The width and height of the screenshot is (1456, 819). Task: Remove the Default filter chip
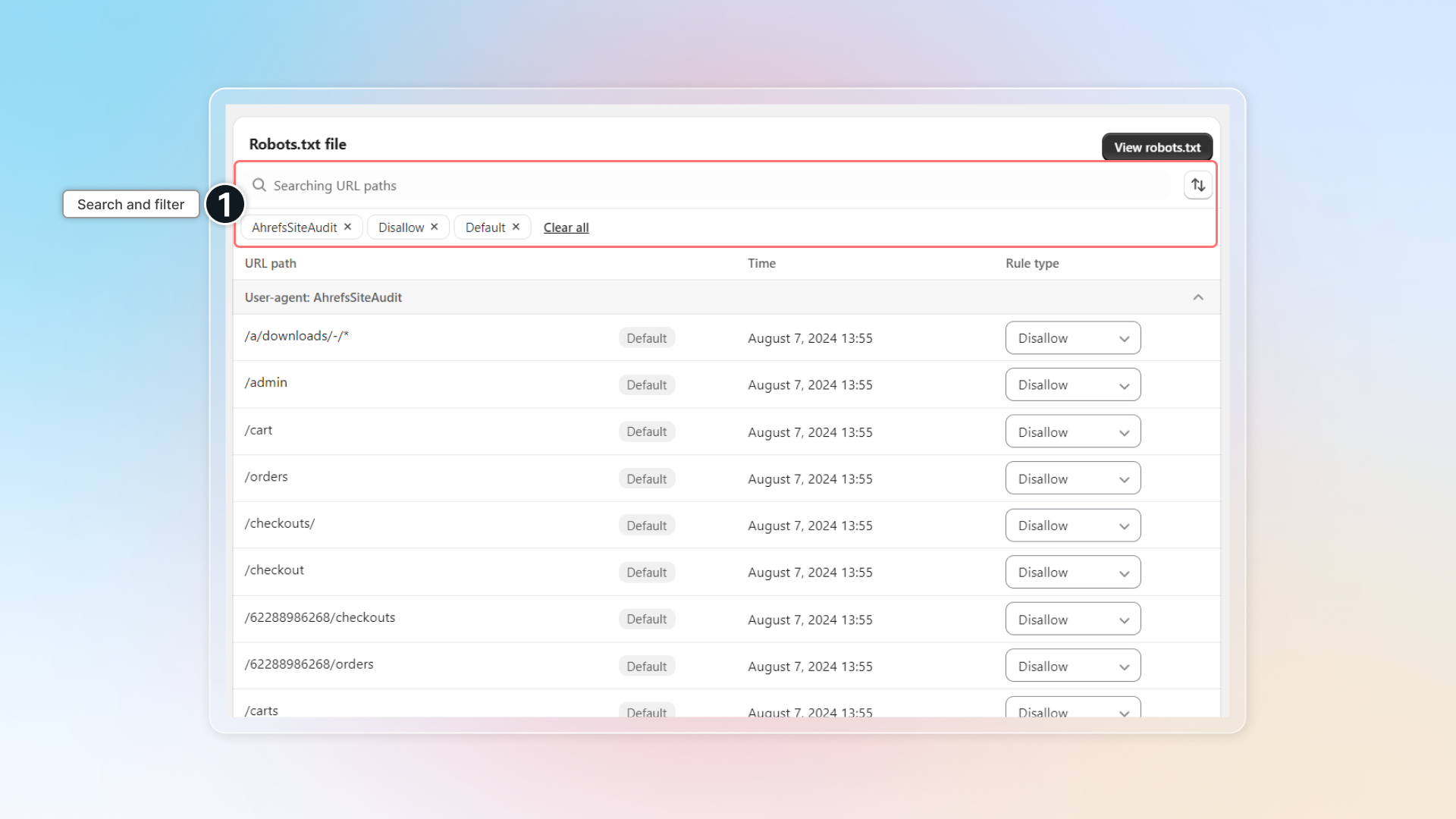pos(516,227)
